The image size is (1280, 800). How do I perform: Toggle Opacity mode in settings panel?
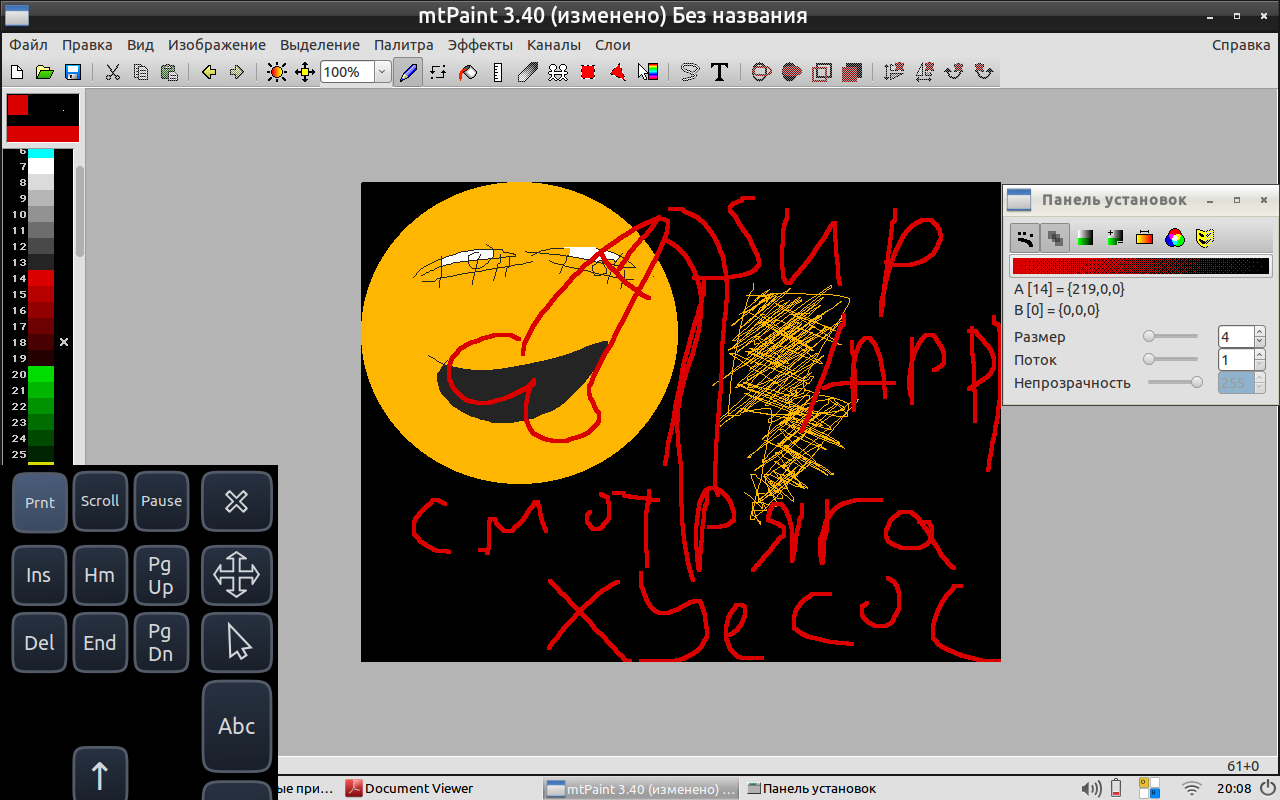pyautogui.click(x=1055, y=238)
